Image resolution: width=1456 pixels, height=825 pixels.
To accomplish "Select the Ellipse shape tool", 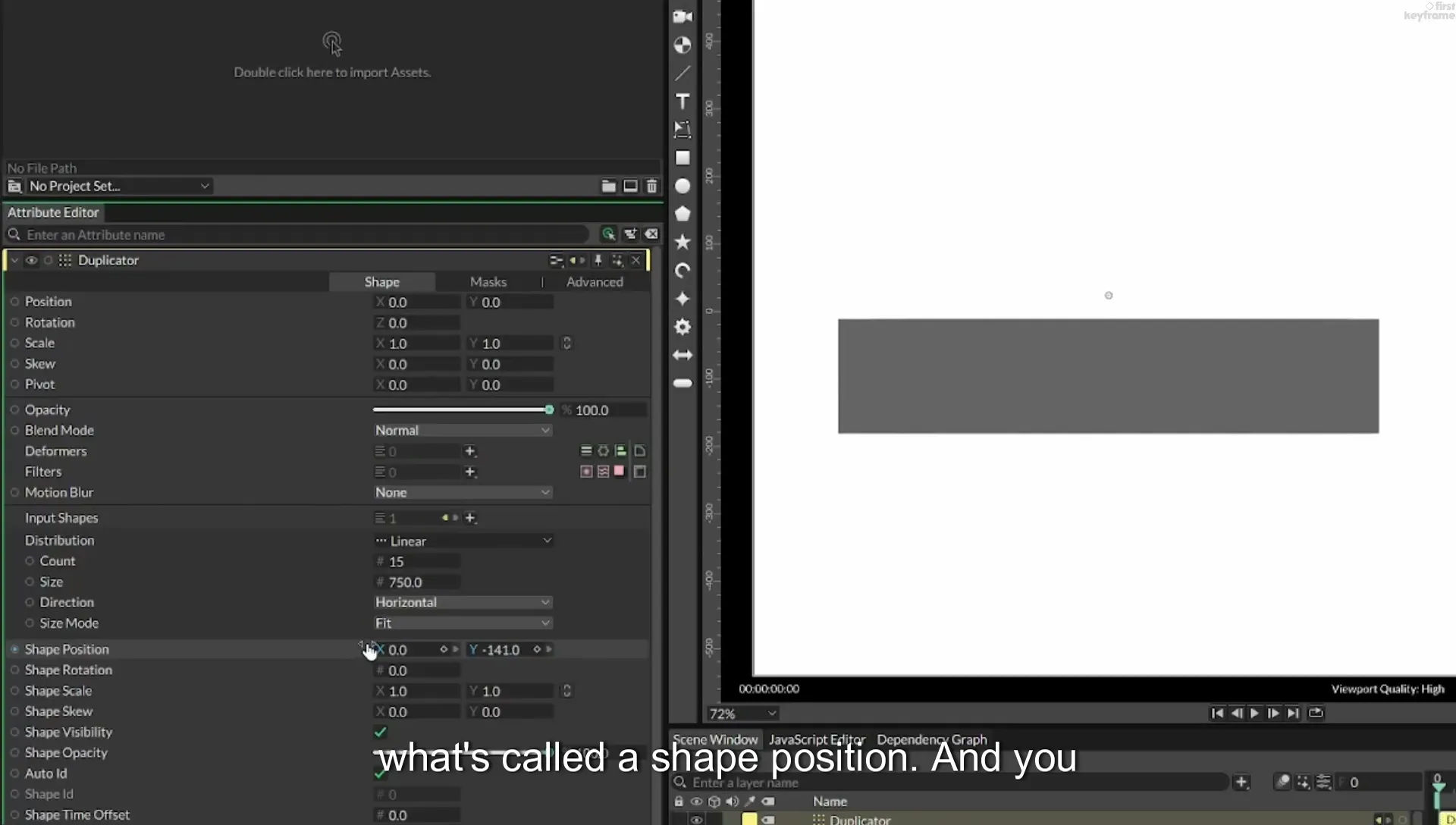I will point(682,186).
